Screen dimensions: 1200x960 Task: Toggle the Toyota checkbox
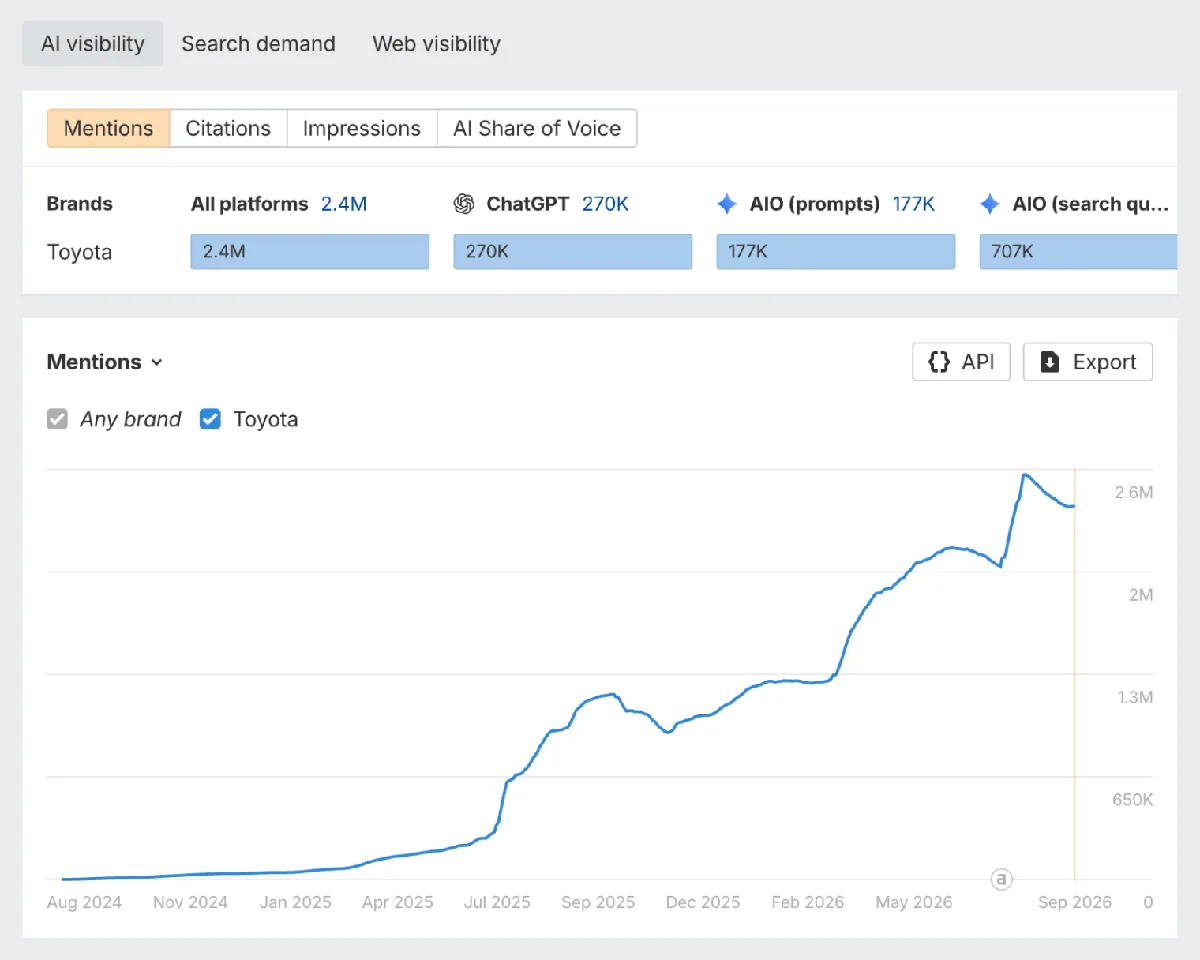click(x=210, y=419)
